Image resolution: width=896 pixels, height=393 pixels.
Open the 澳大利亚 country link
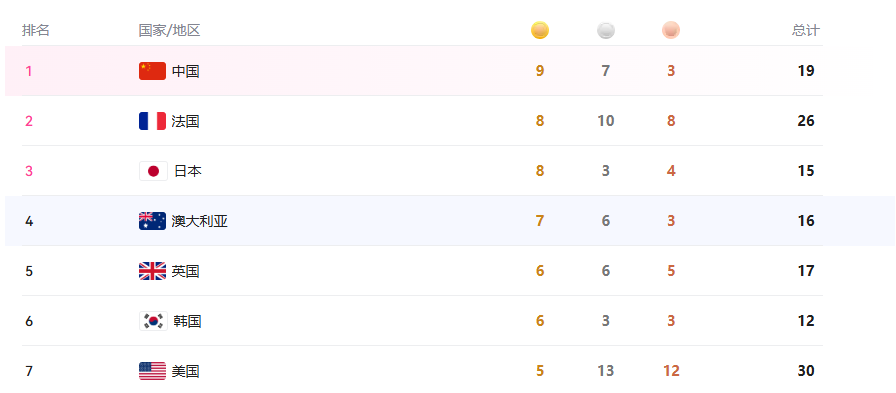(200, 221)
